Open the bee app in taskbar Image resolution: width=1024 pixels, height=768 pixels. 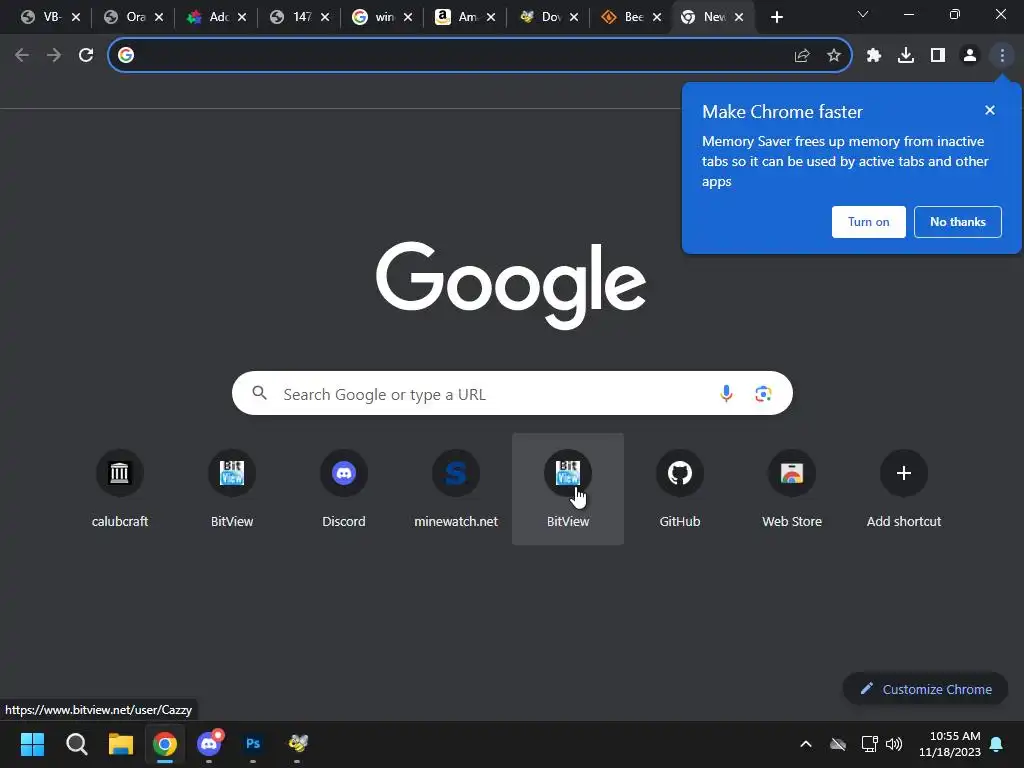click(x=298, y=743)
